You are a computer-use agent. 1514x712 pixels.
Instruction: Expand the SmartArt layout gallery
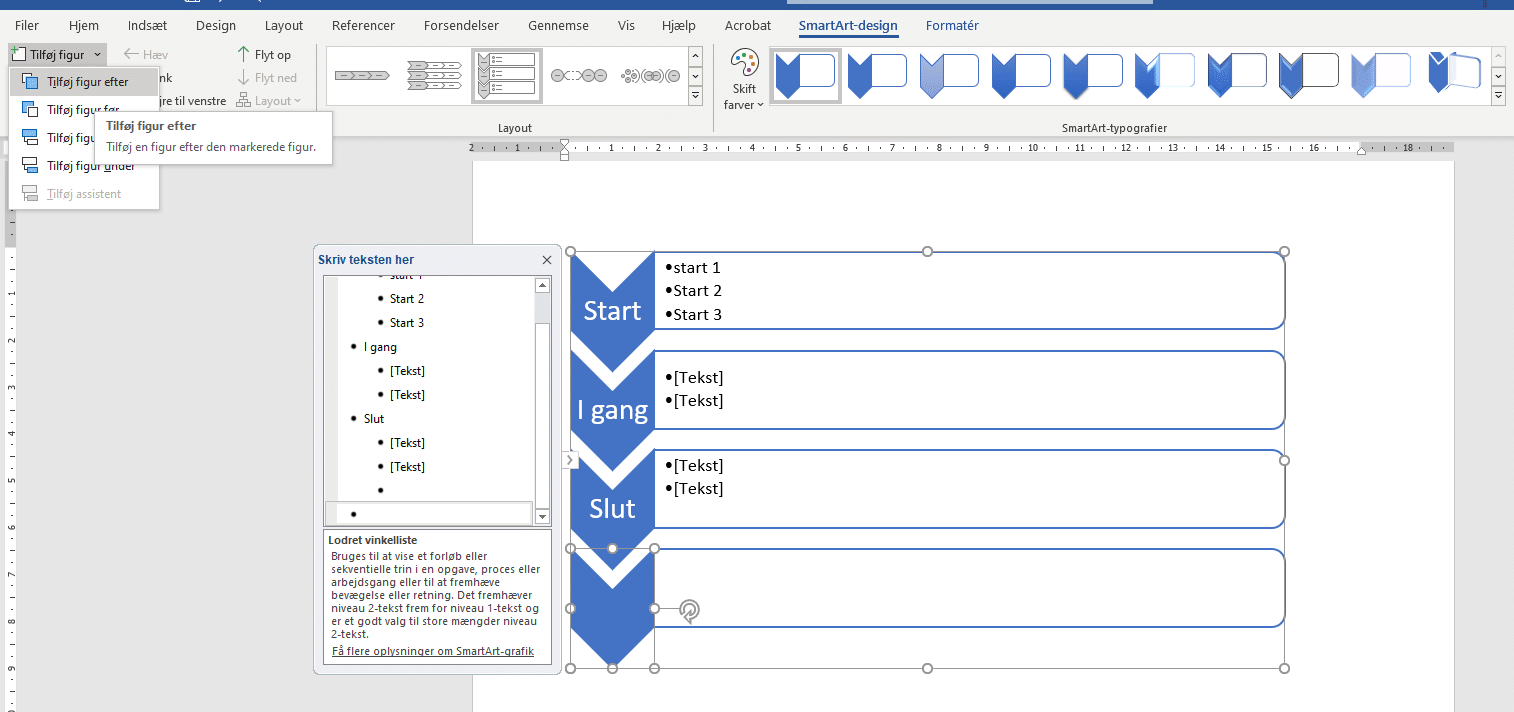point(696,96)
